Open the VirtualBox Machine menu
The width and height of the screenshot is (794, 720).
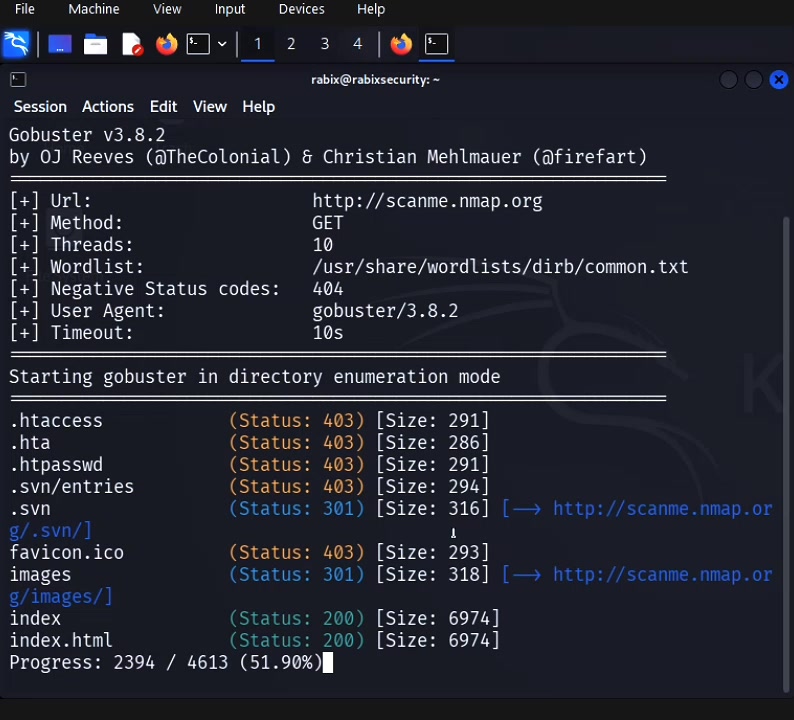click(x=94, y=9)
